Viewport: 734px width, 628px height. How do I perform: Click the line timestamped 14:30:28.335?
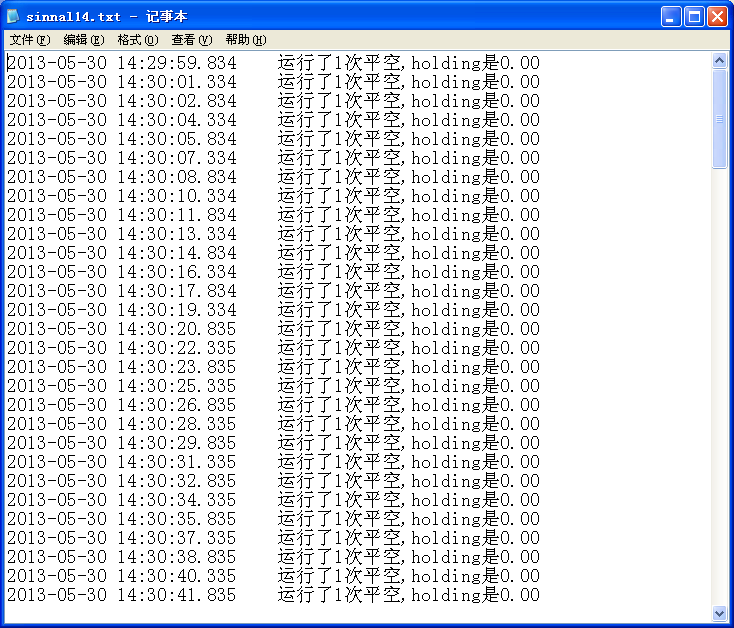click(x=273, y=424)
